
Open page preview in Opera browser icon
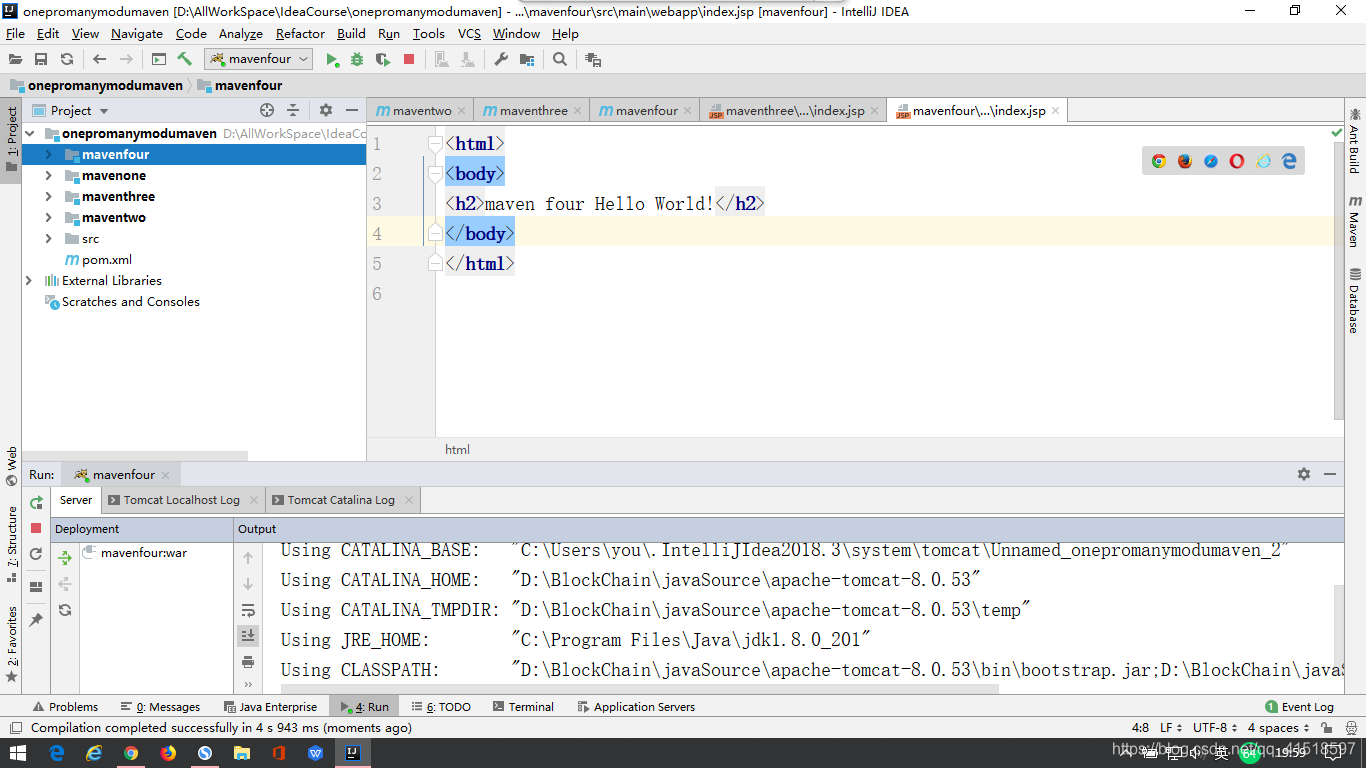click(1237, 161)
